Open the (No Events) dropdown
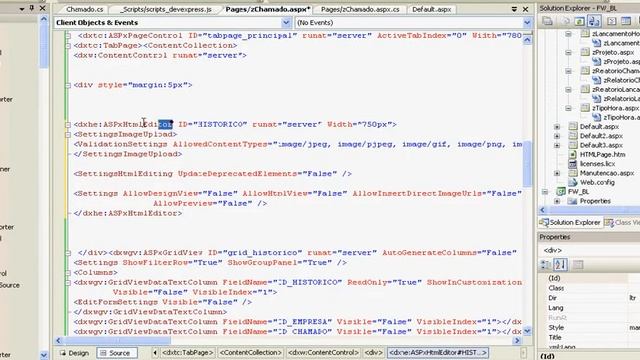This screenshot has height=360, width=640. click(527, 23)
